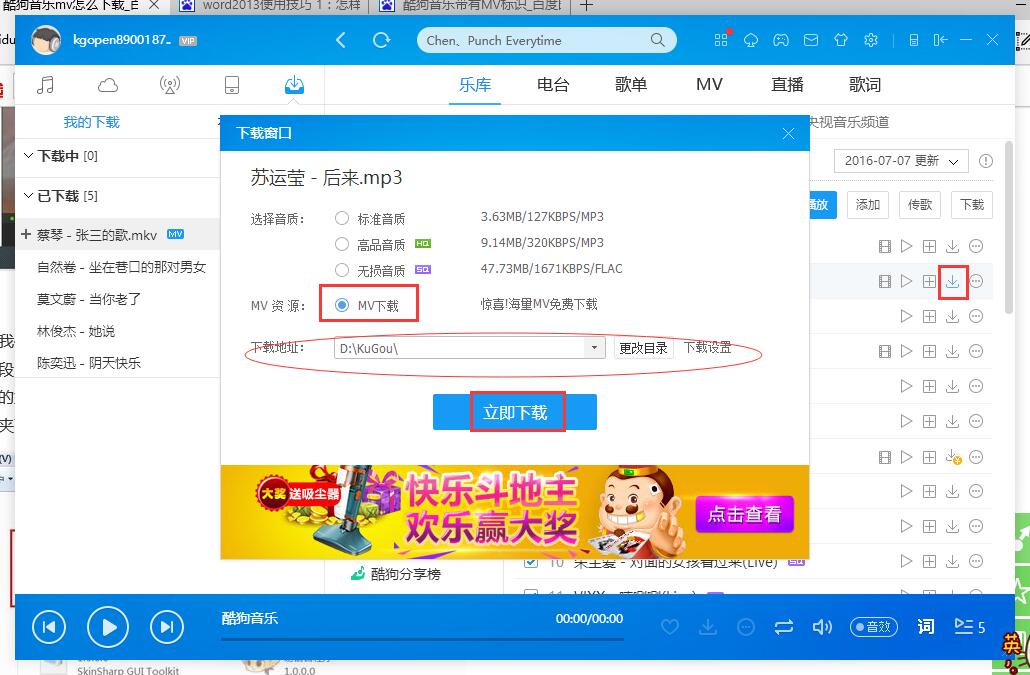1030x675 pixels.
Task: Switch to the 歌词 tab
Action: click(864, 85)
